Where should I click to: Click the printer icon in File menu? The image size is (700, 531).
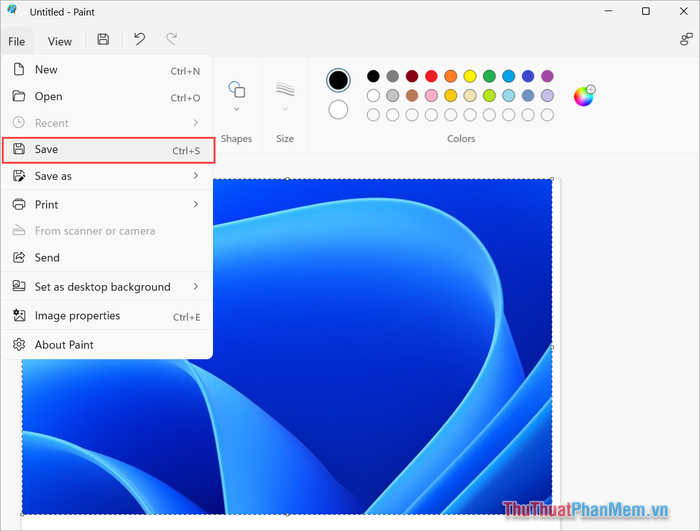point(19,205)
